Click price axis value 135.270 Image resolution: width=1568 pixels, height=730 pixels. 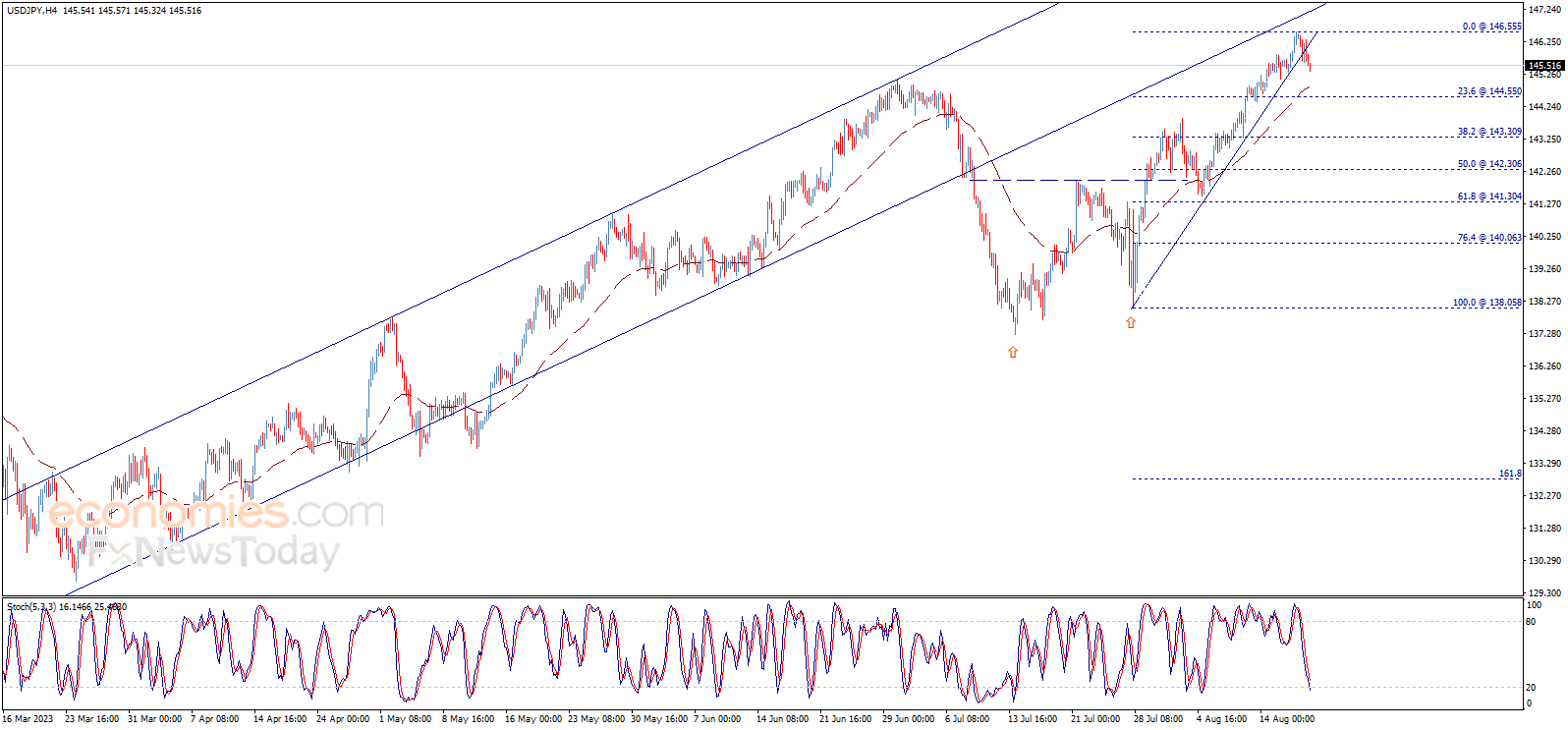[1544, 399]
